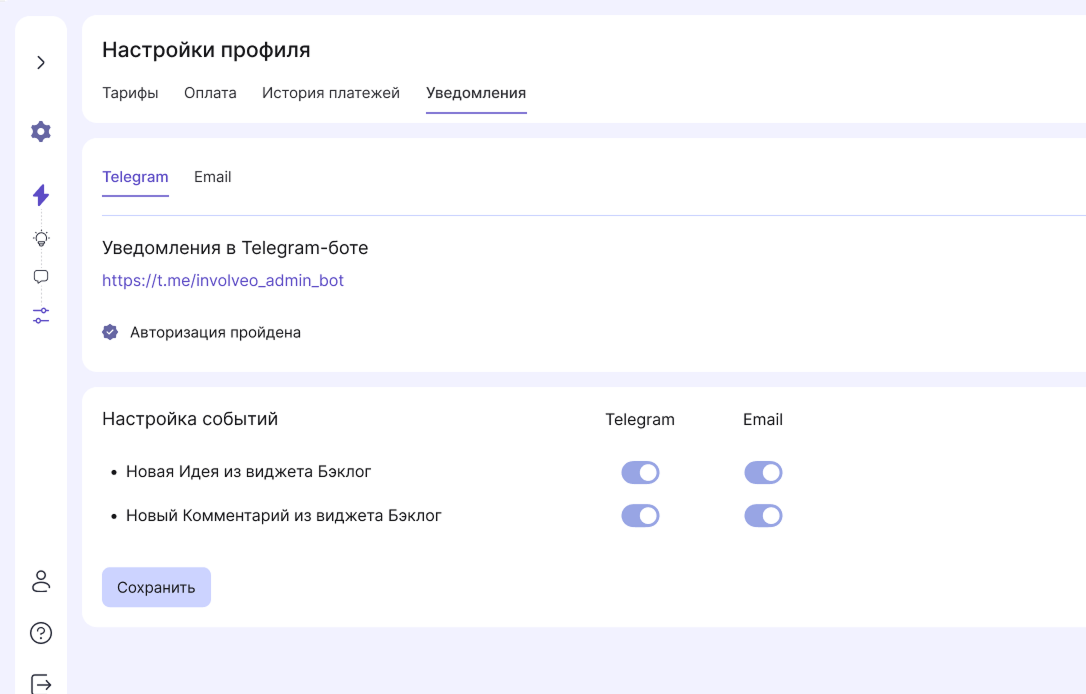This screenshot has height=694, width=1086.
Task: Switch to the Тарифы tab
Action: (x=130, y=93)
